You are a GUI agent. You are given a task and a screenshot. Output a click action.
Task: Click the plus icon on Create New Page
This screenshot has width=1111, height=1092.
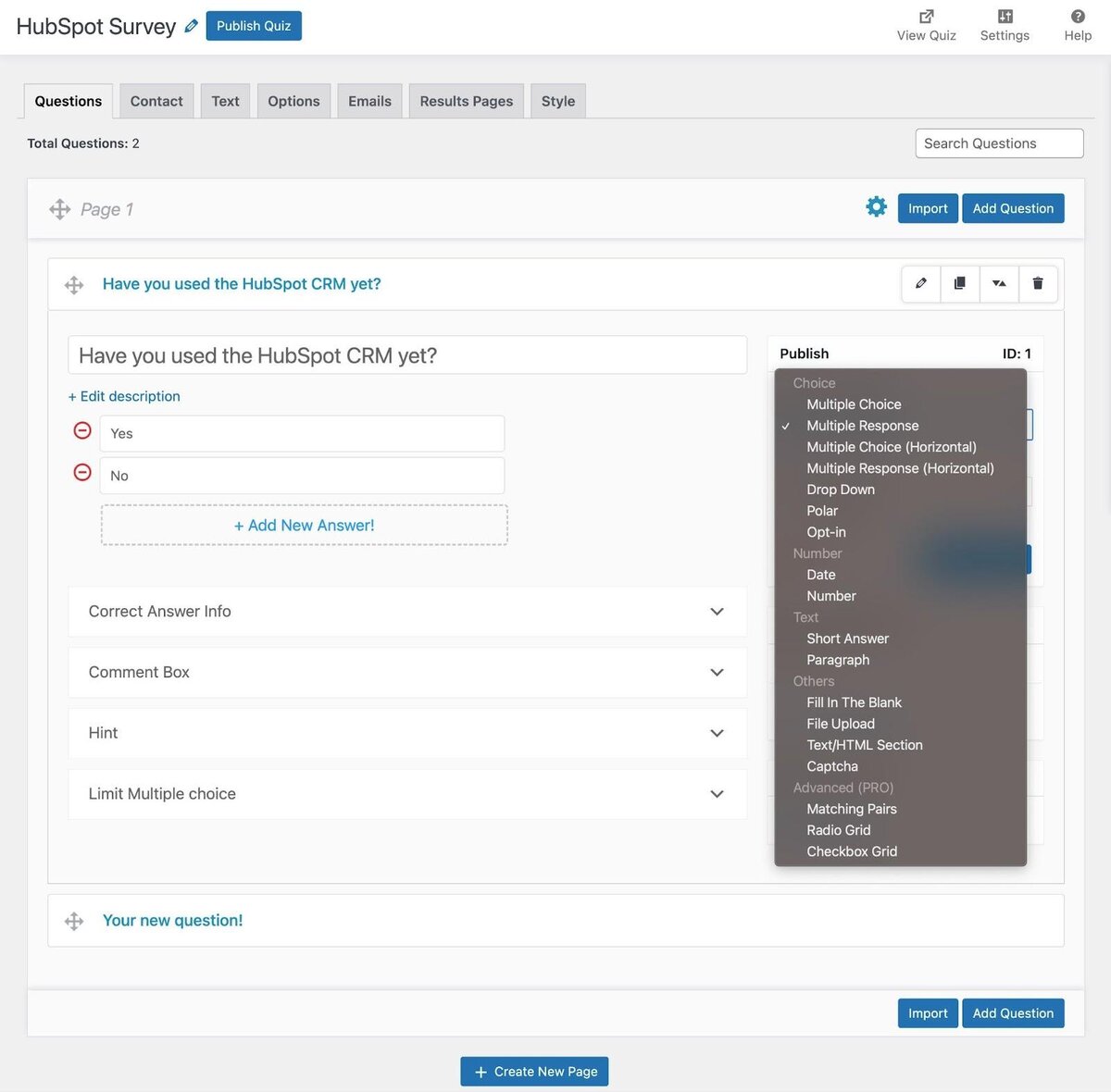[481, 1072]
